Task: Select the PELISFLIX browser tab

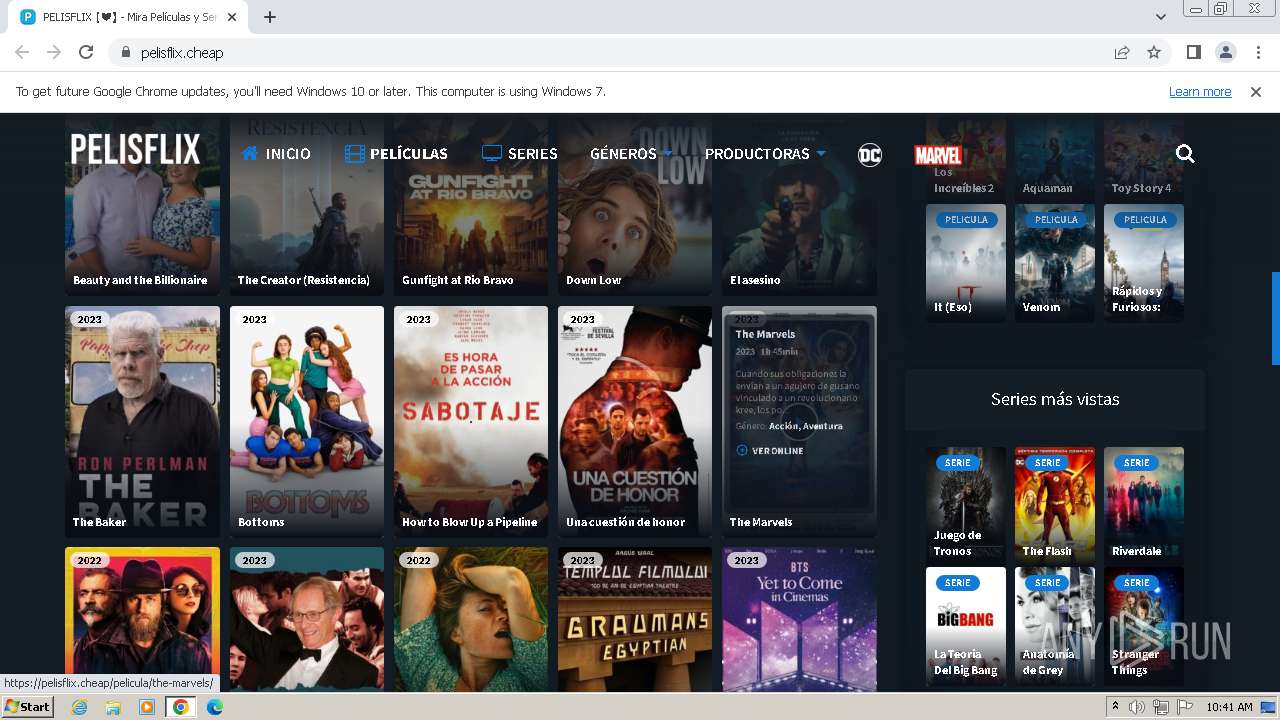Action: 130,17
